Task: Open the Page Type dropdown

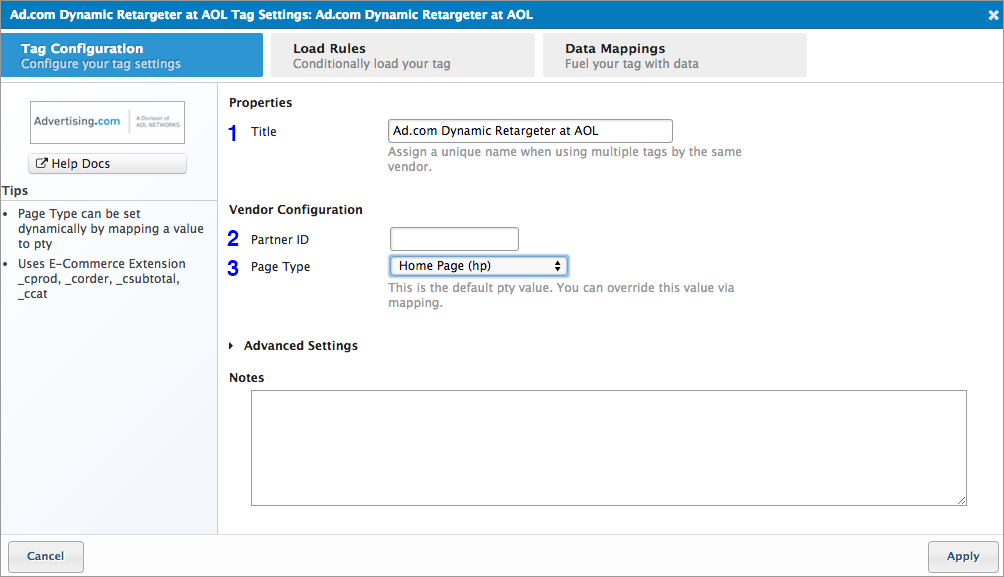Action: pos(478,266)
